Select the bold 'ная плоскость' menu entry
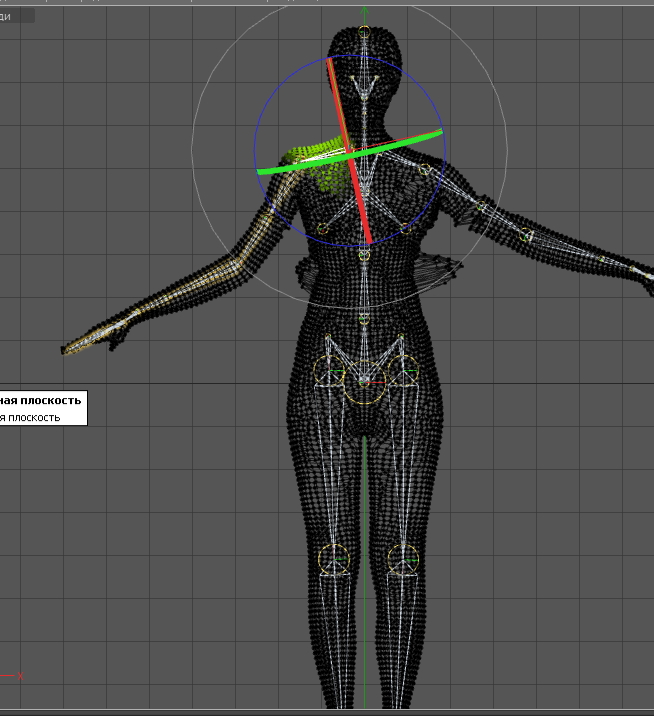The height and width of the screenshot is (716, 654). coord(41,400)
